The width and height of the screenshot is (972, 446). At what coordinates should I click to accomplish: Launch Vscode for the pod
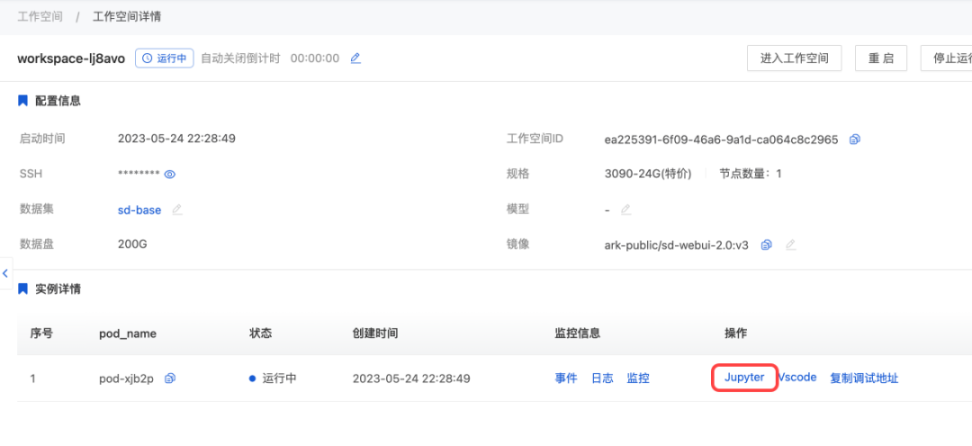click(x=798, y=378)
